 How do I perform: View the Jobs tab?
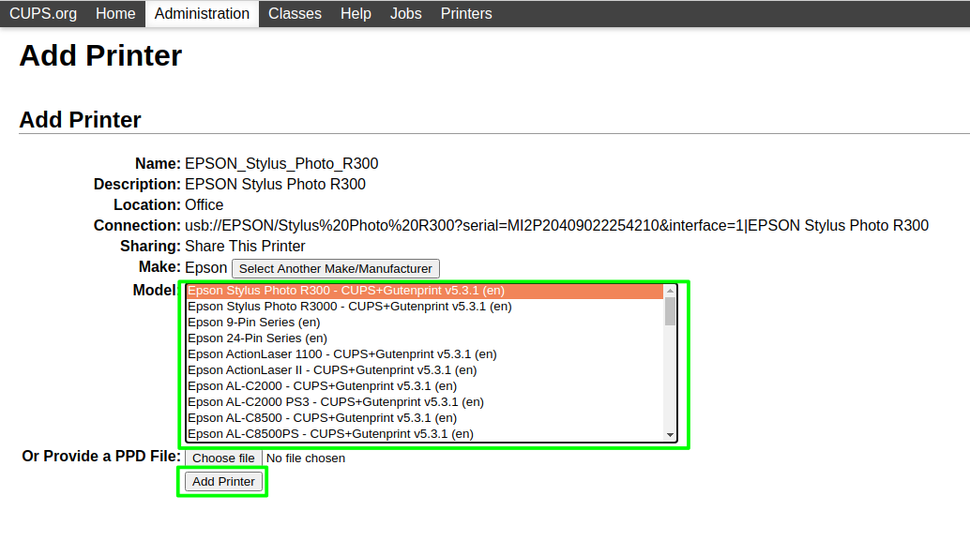406,14
